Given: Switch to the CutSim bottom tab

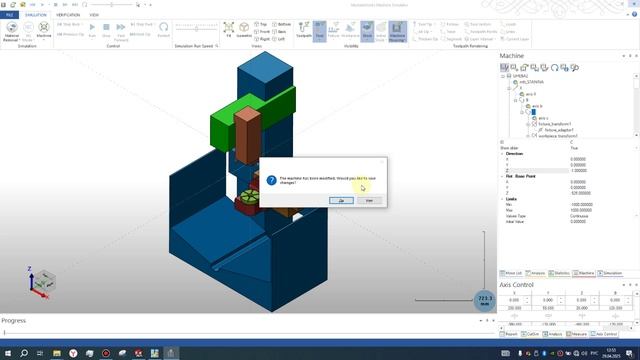Looking at the screenshot, I should pyautogui.click(x=530, y=334).
